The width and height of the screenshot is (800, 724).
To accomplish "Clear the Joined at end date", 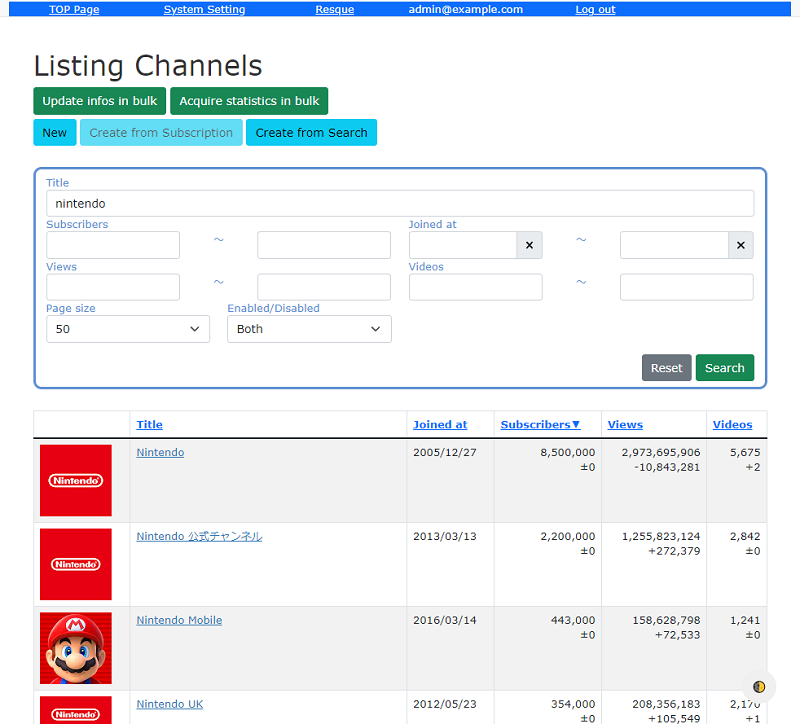I will pos(740,245).
